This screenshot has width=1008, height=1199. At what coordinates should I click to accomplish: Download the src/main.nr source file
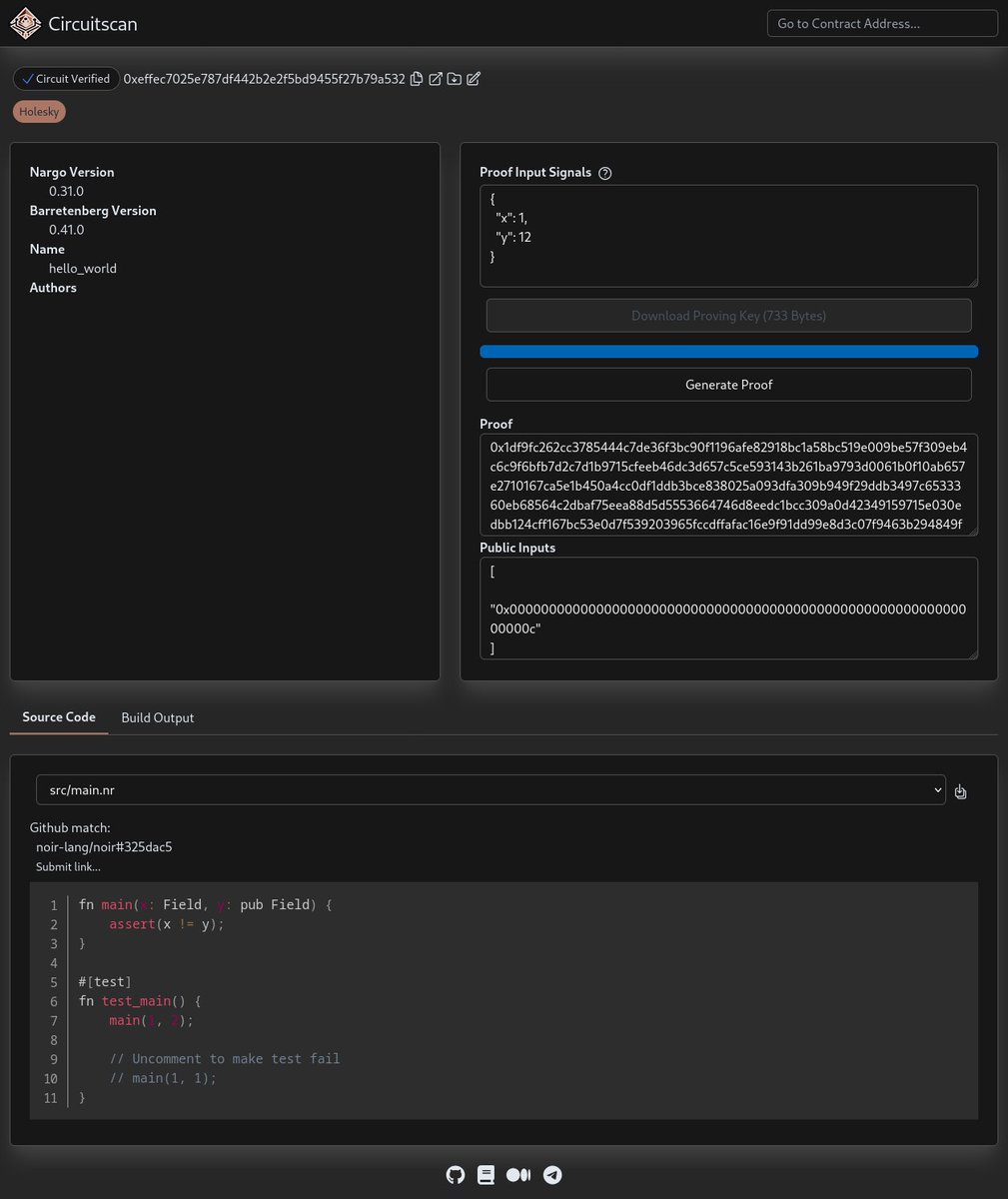(x=960, y=791)
